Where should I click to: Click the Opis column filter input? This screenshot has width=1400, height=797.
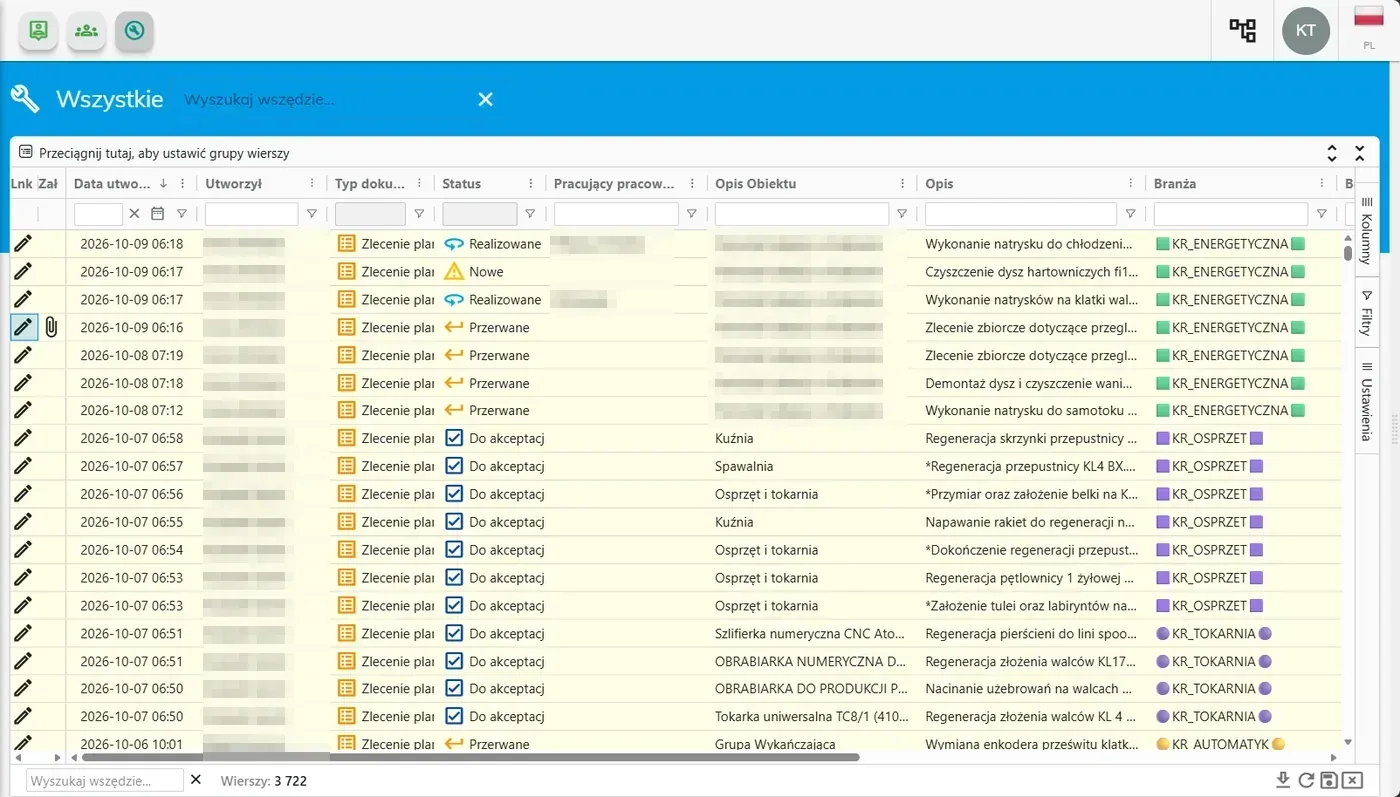point(1021,214)
